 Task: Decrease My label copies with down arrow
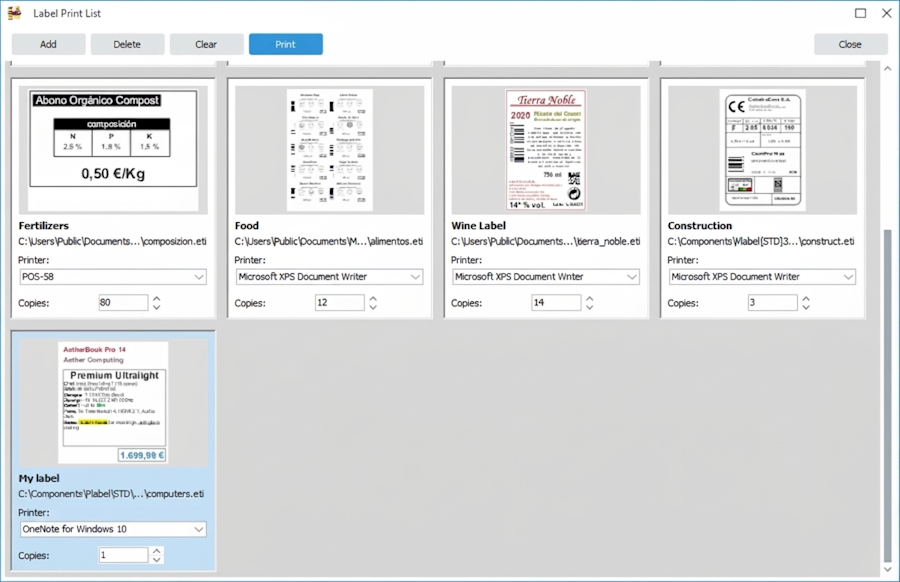[x=157, y=560]
